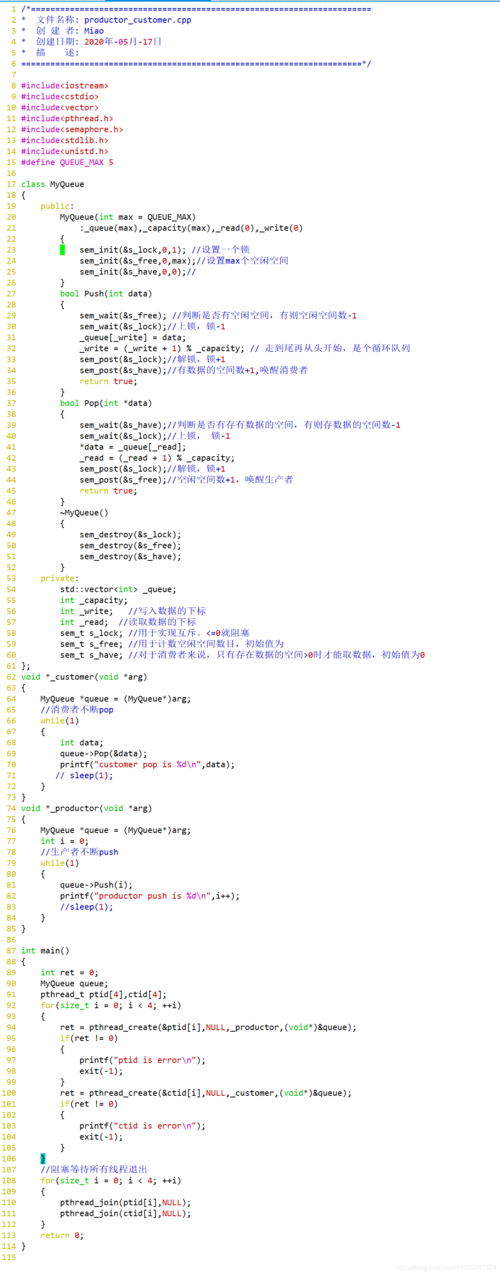Click the highlighted closing brace on line 106
Image resolution: width=500 pixels, height=1275 pixels.
[43, 1158]
